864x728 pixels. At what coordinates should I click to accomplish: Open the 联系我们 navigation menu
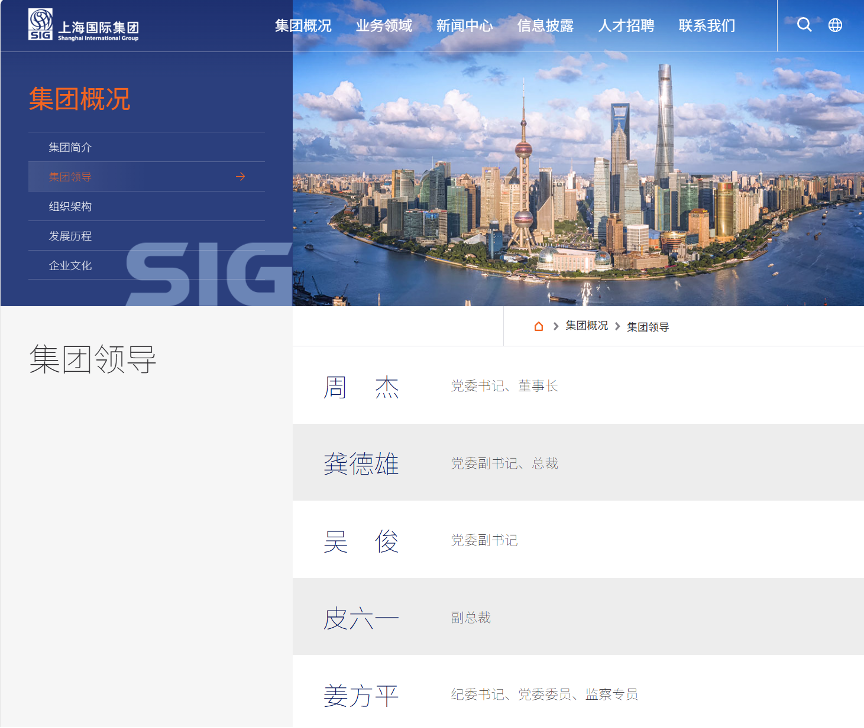pyautogui.click(x=705, y=27)
